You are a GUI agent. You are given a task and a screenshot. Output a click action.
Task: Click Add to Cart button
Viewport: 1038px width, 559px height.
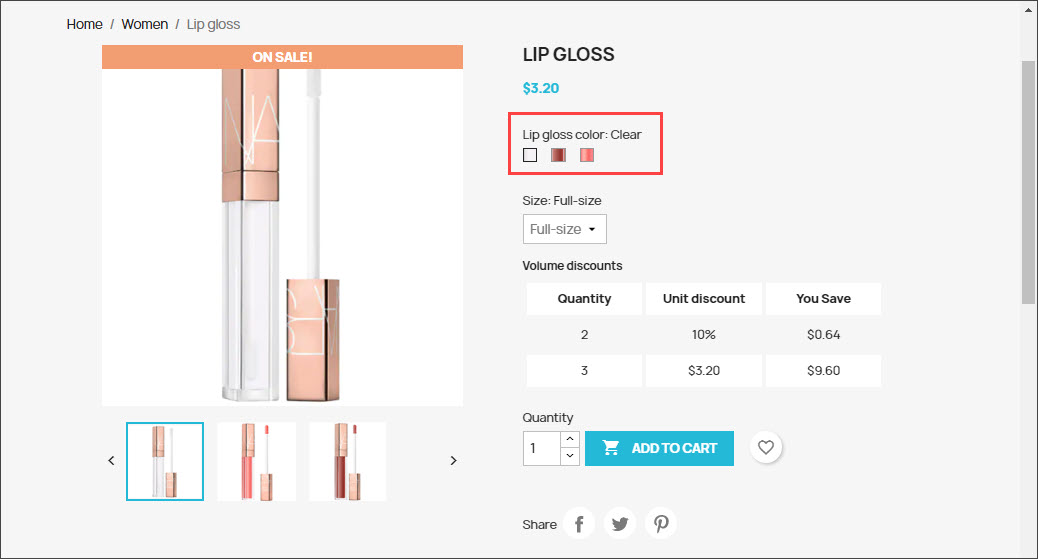click(659, 448)
